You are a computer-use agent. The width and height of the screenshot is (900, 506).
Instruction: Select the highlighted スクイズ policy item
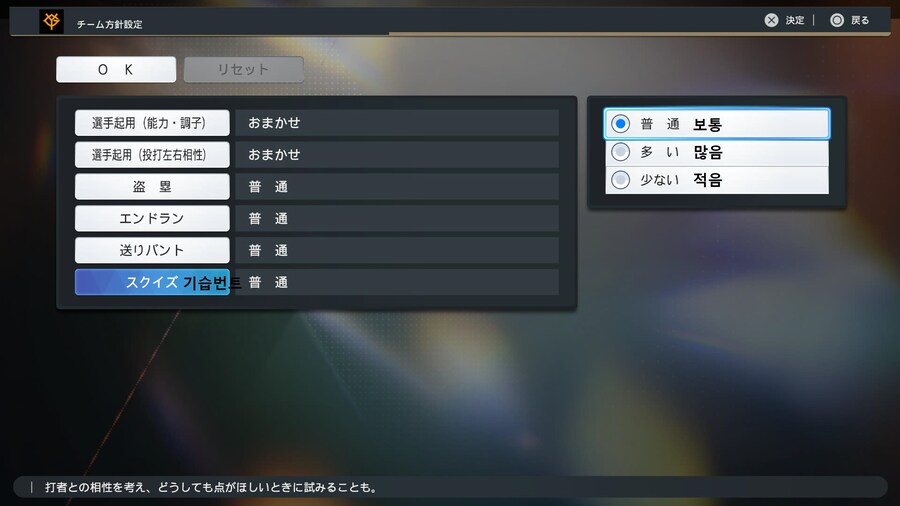pyautogui.click(x=152, y=282)
